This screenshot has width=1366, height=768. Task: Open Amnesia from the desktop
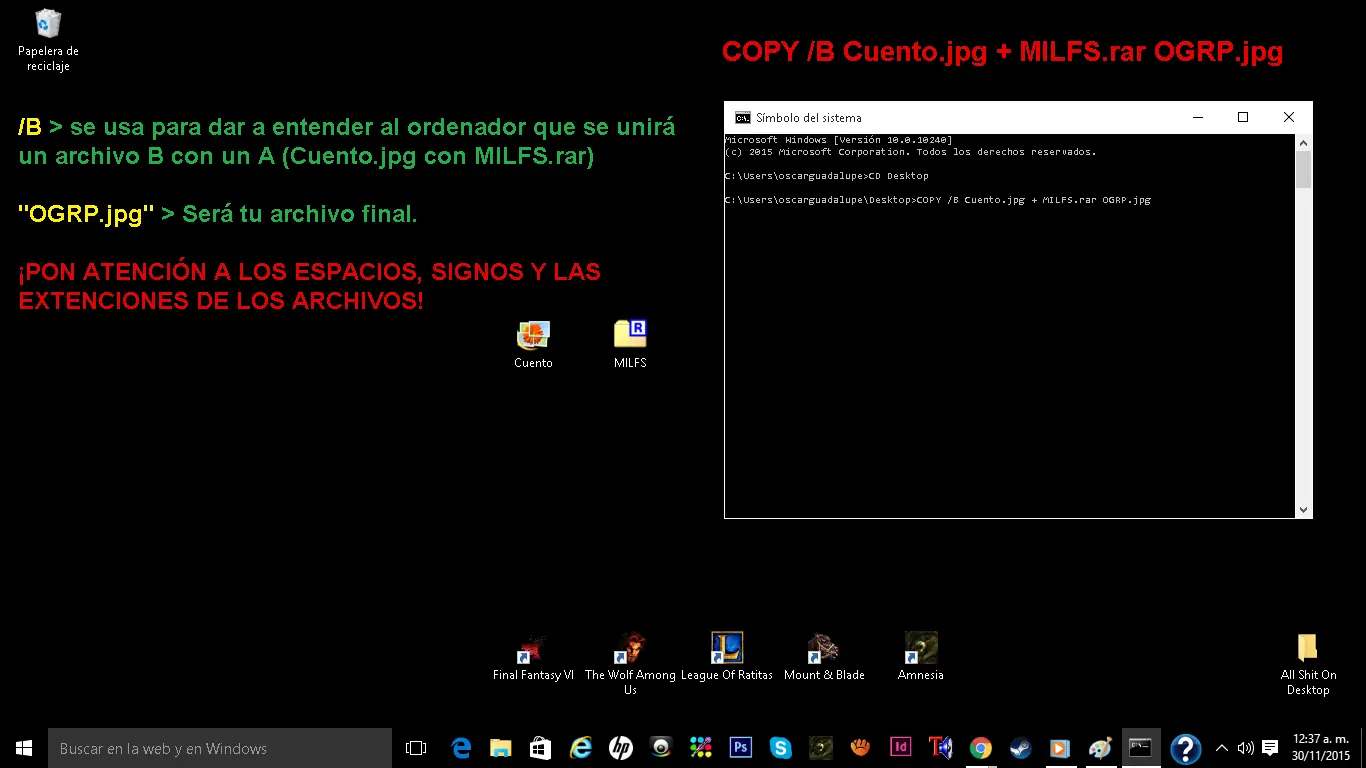pyautogui.click(x=919, y=647)
